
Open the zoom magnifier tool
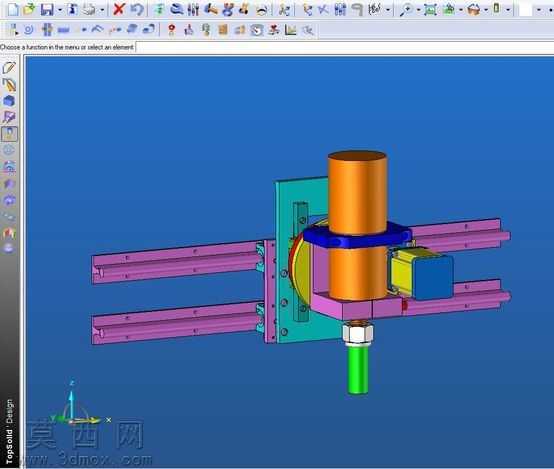pos(406,9)
